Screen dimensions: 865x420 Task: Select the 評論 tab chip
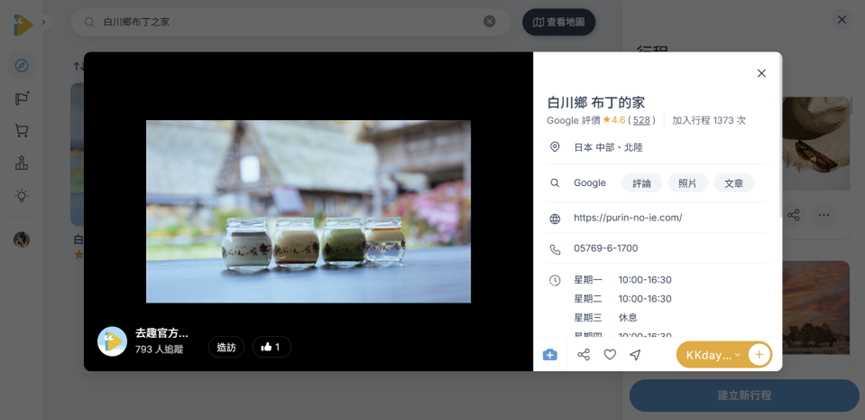click(x=642, y=183)
